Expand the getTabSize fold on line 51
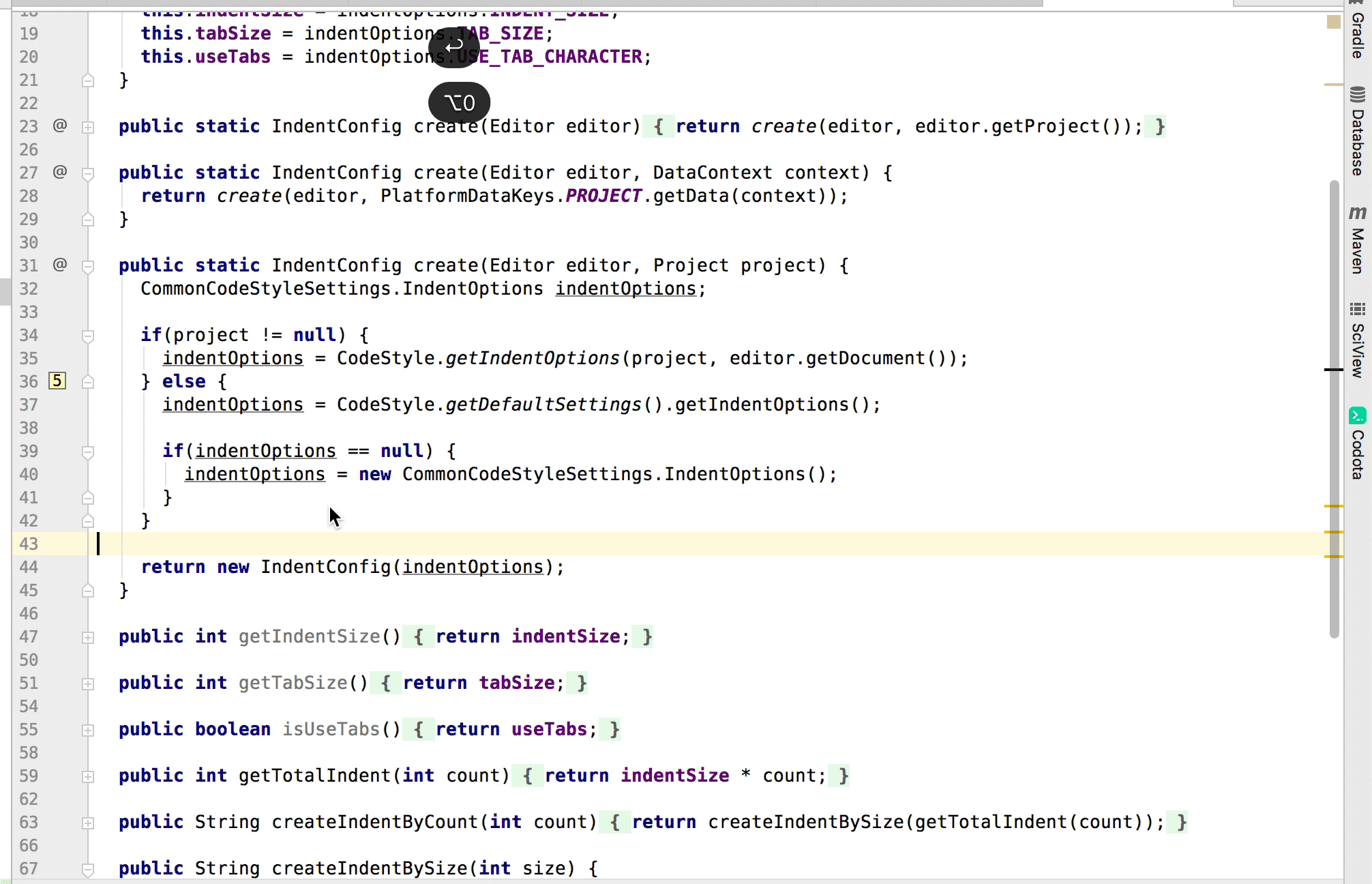Viewport: 1372px width, 884px height. (x=88, y=683)
